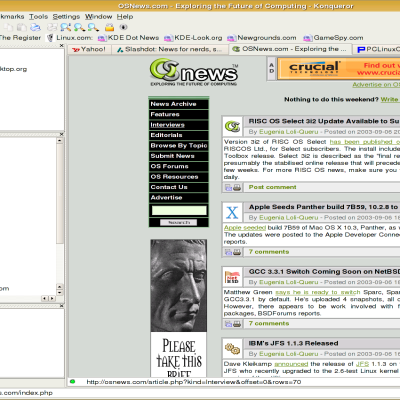The image size is (400, 400).
Task: Click the search button below field
Action: [x=178, y=222]
